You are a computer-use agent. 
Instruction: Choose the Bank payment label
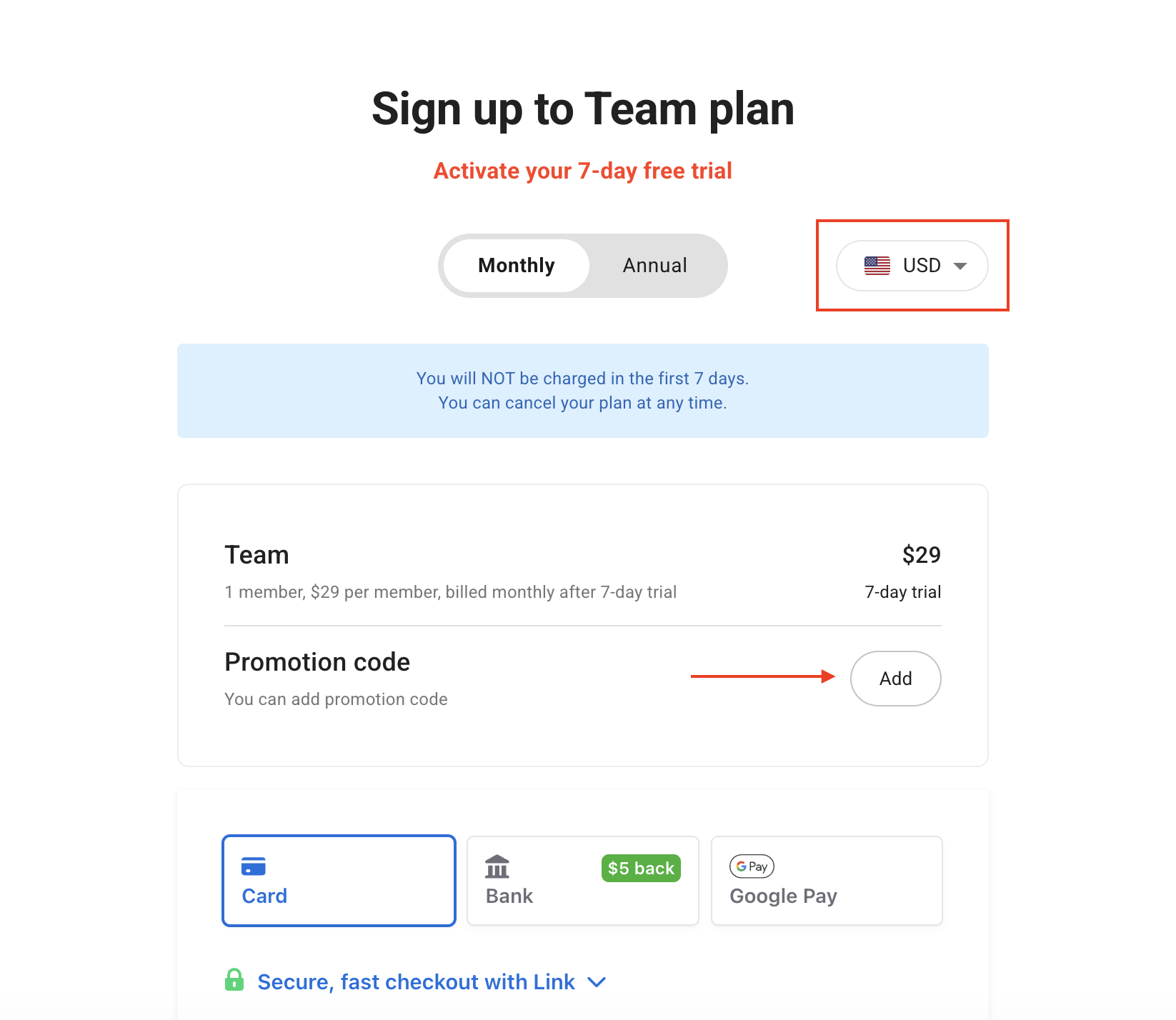[x=509, y=896]
